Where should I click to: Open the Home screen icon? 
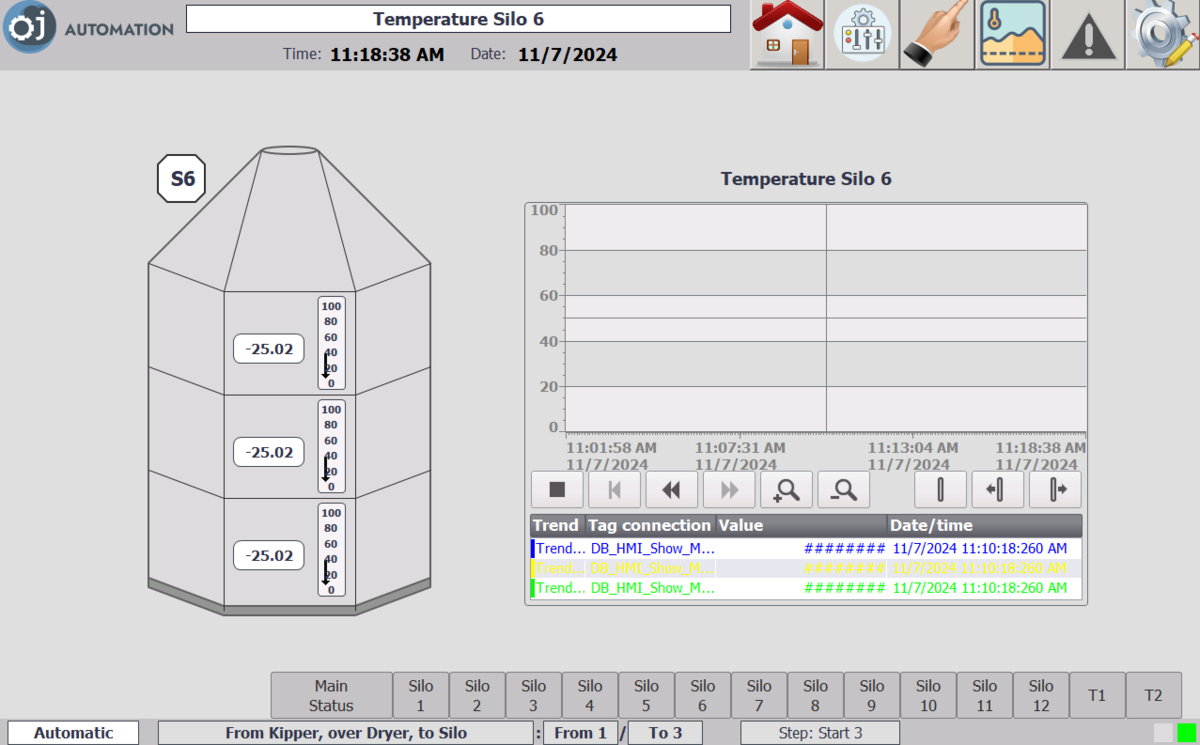787,35
